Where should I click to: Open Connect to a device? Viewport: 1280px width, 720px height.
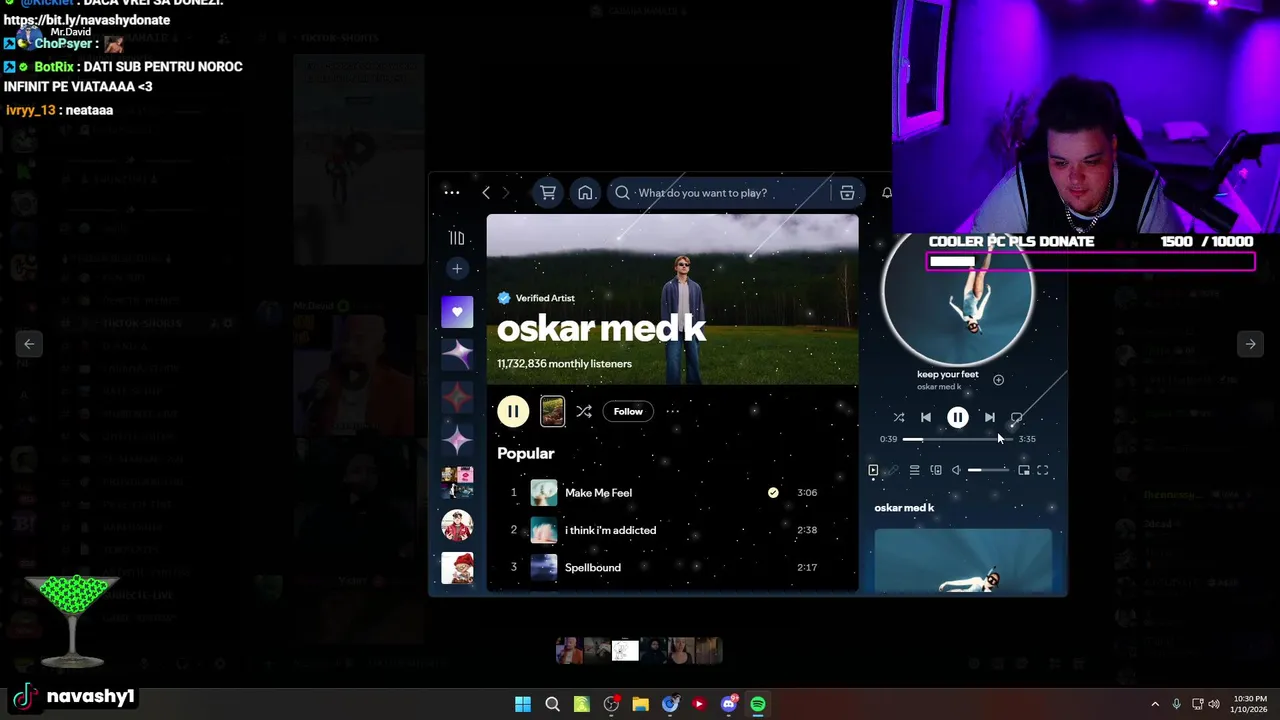[936, 470]
